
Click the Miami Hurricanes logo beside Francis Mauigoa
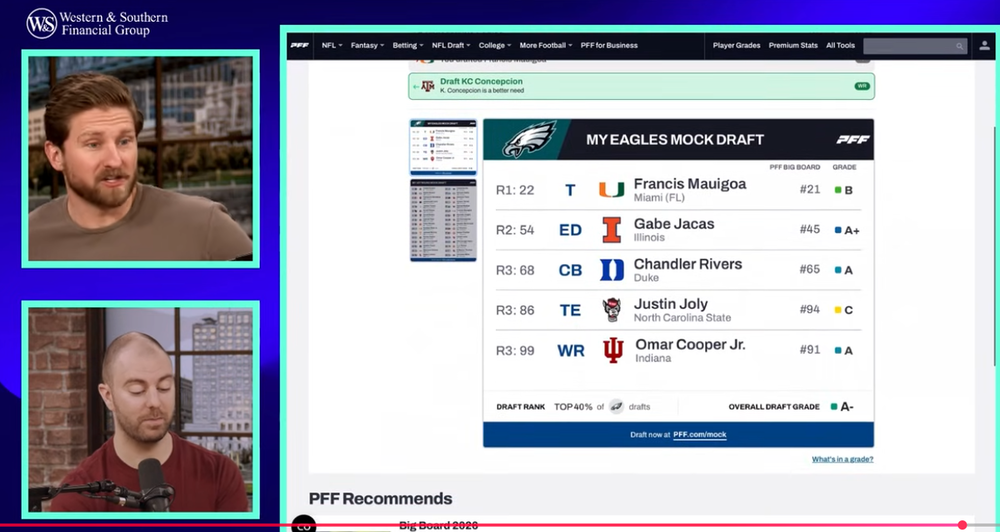[x=611, y=190]
